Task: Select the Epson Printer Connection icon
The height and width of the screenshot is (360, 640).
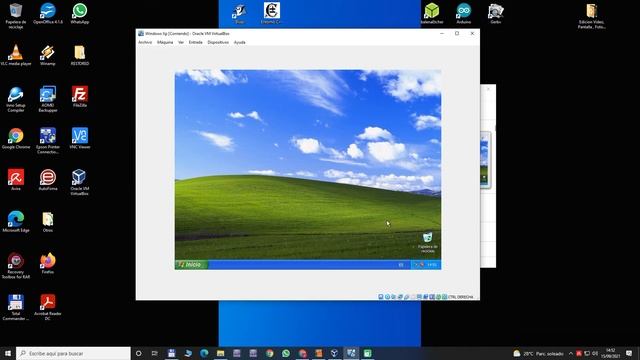Action: 48,141
